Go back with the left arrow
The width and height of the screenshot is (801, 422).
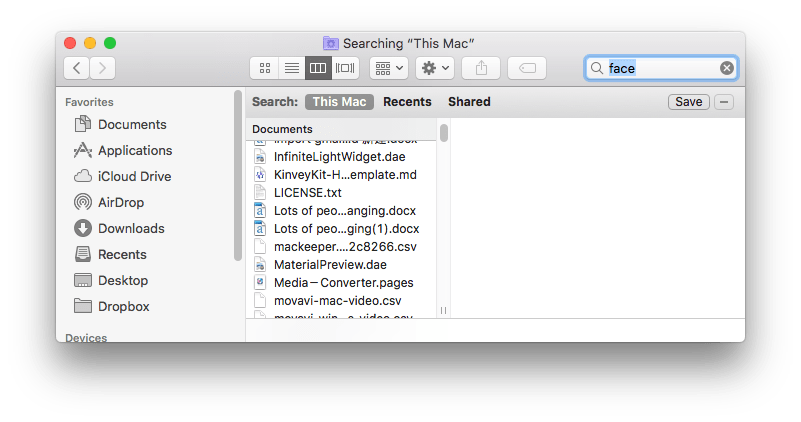click(77, 68)
